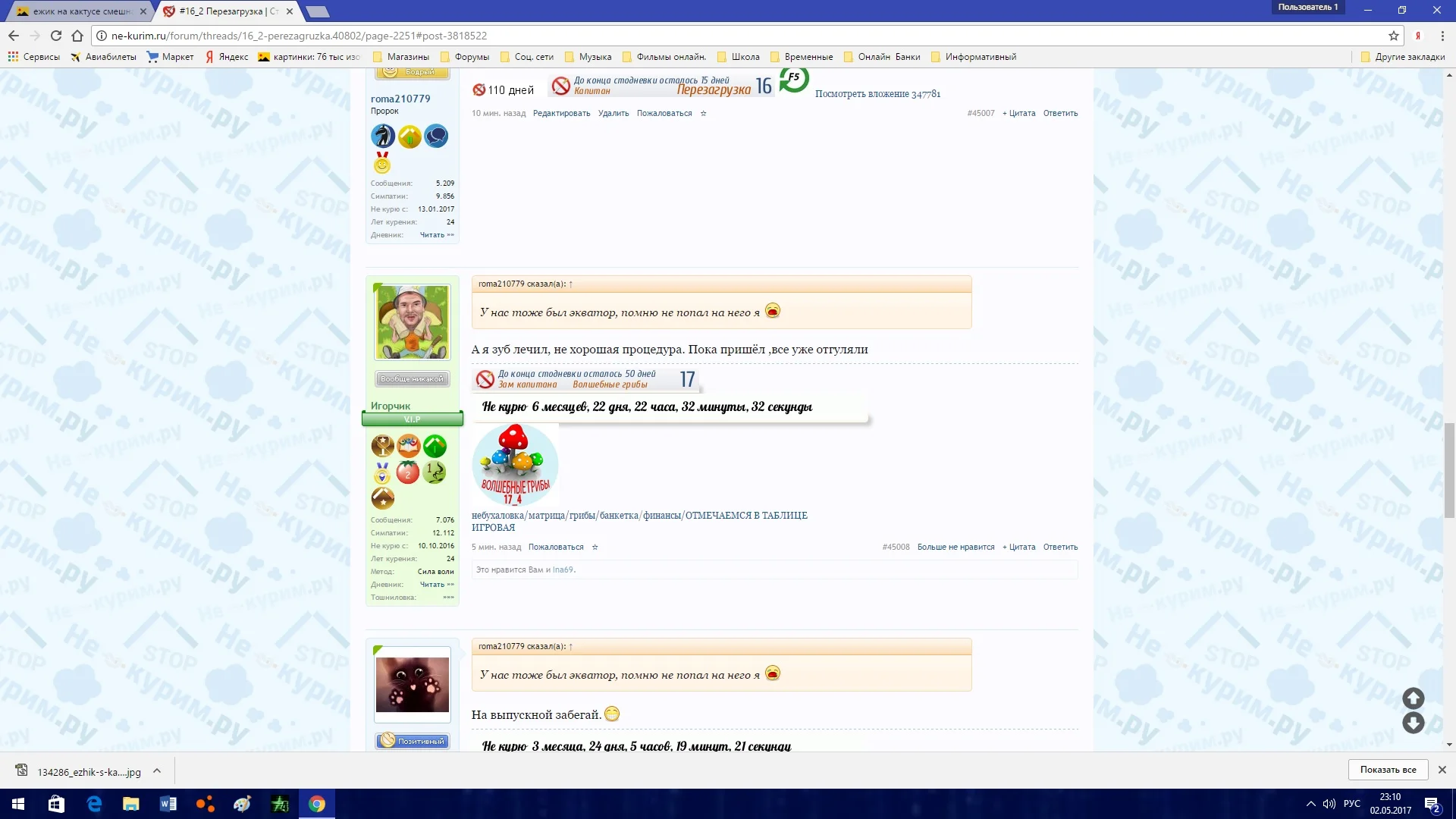
Task: Click the Word icon in taskbar
Action: (x=168, y=804)
